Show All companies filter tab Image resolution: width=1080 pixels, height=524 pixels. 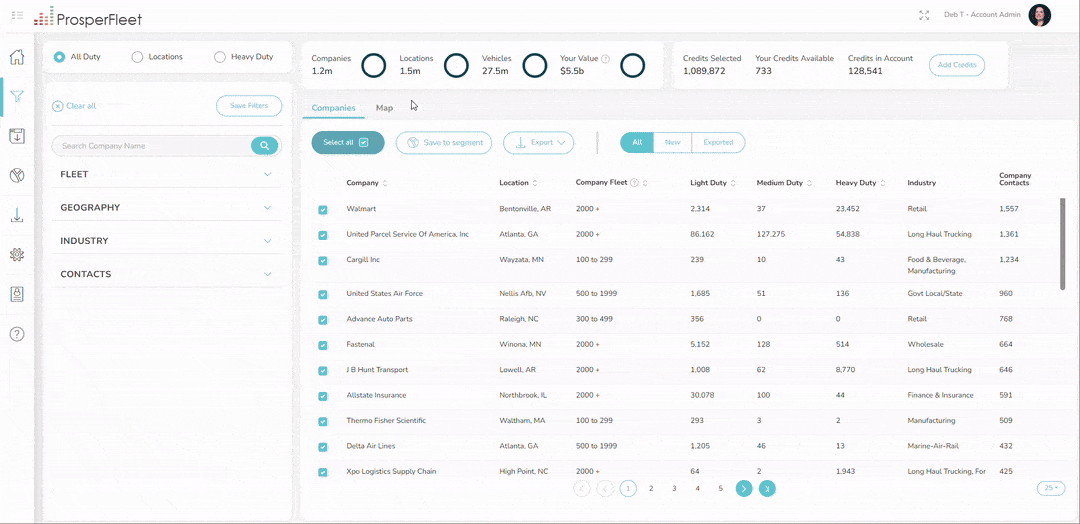point(637,143)
